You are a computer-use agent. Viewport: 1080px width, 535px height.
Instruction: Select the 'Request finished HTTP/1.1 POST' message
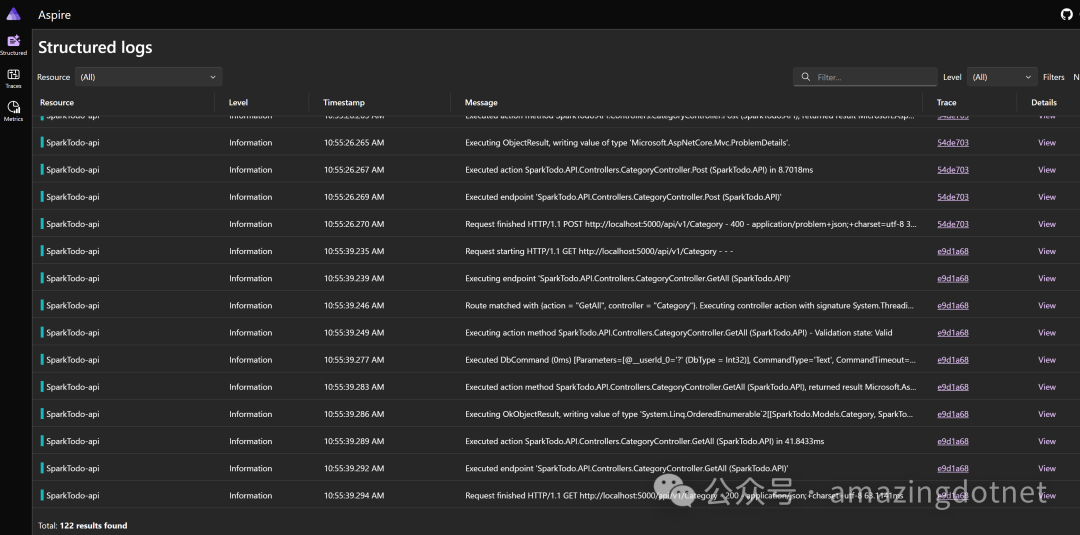691,224
